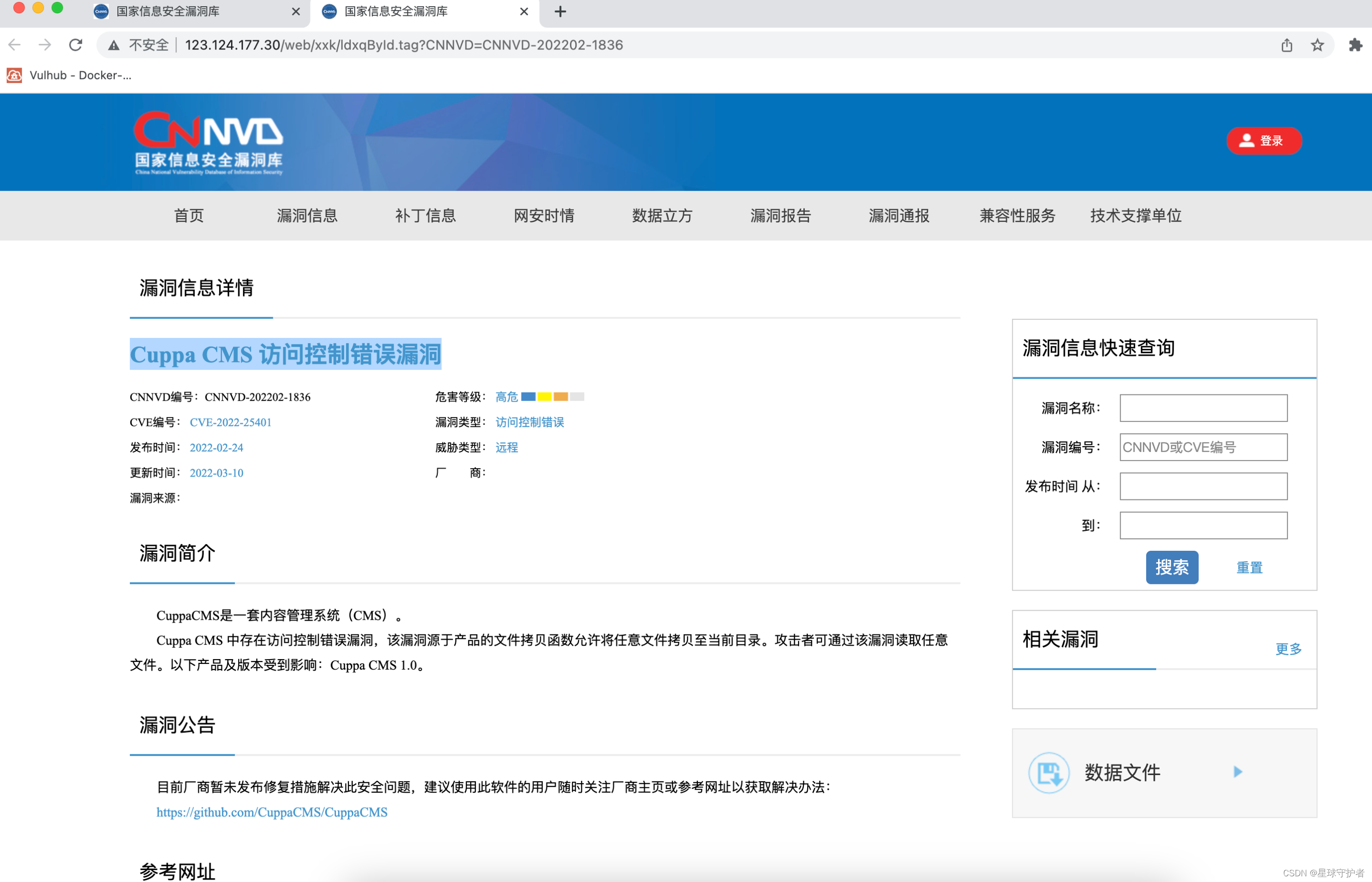1372x882 pixels.
Task: Click the 重置 link
Action: (x=1249, y=567)
